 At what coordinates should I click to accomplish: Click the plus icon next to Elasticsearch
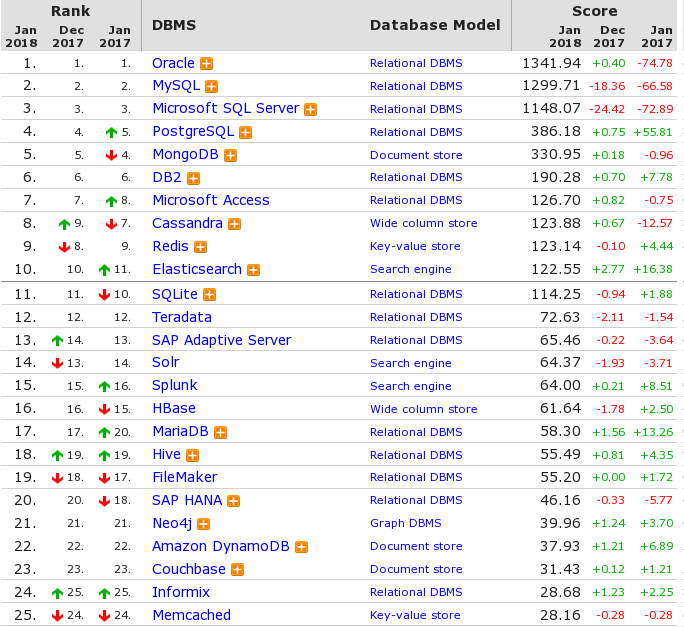[253, 269]
